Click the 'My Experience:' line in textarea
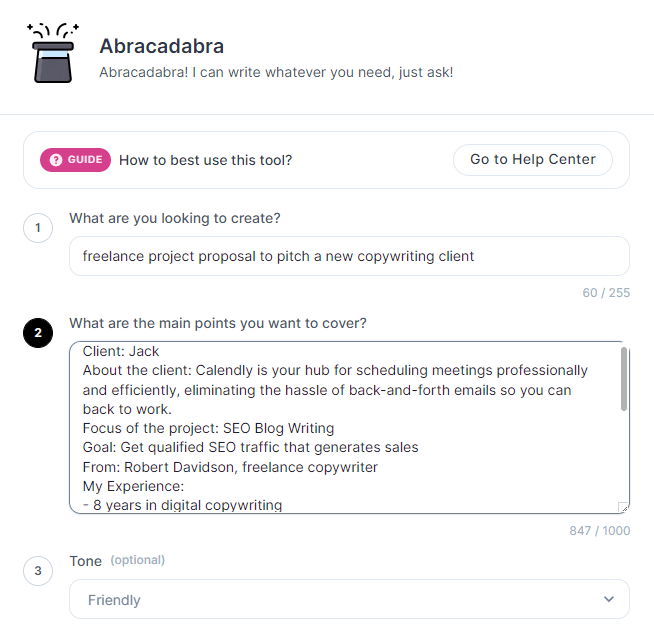This screenshot has width=654, height=641. [133, 486]
